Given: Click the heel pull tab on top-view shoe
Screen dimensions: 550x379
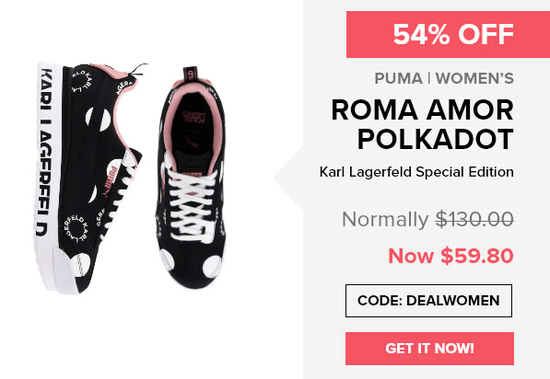Looking at the screenshot, I should tap(191, 74).
